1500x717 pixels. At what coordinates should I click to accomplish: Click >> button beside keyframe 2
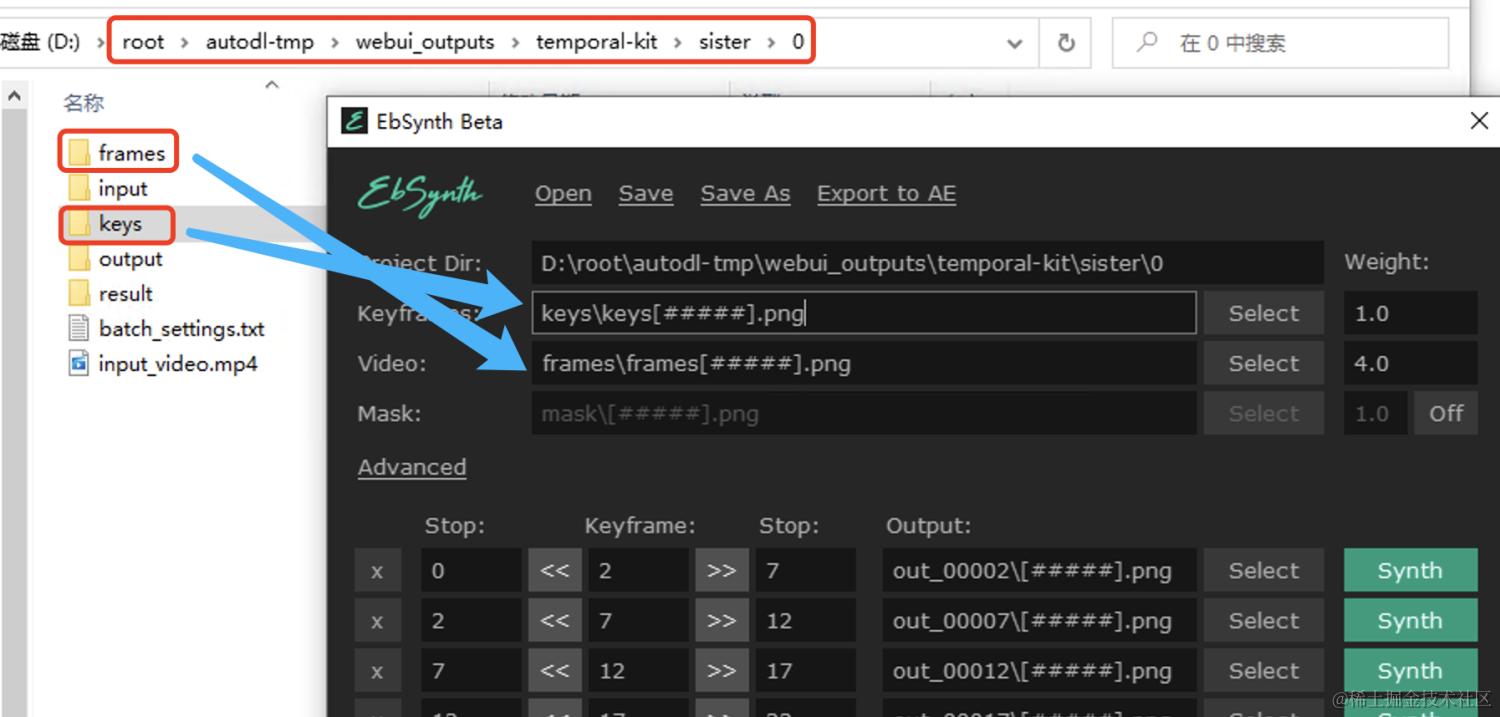tap(721, 571)
